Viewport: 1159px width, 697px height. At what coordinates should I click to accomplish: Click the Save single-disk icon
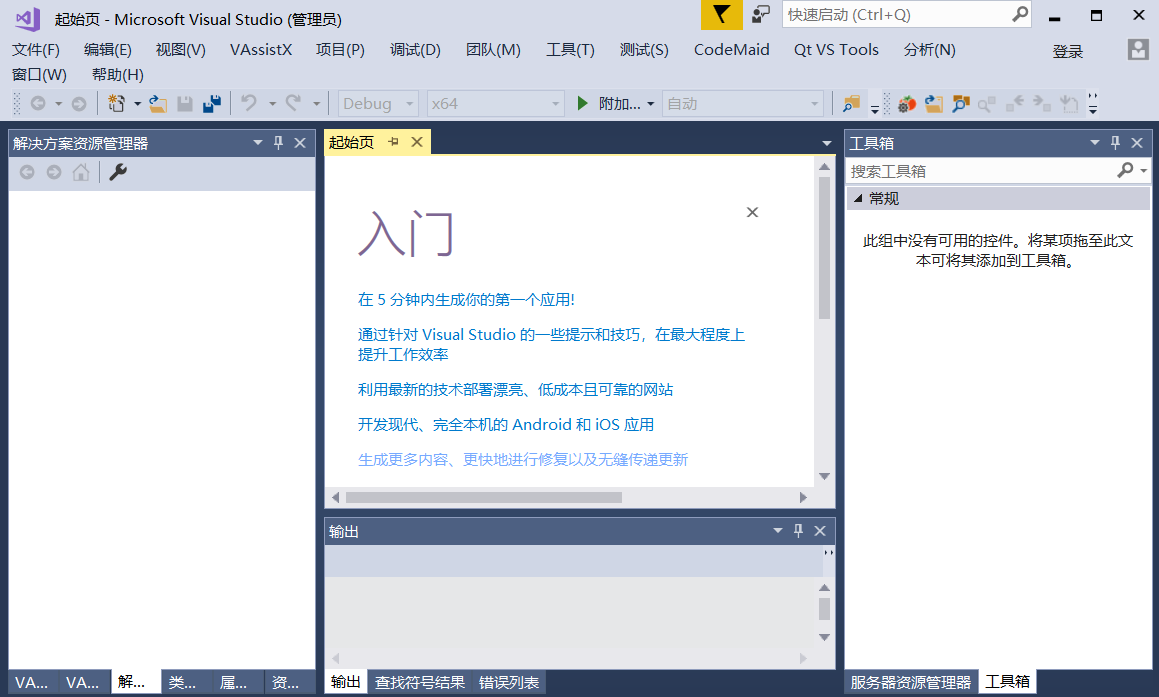(185, 104)
